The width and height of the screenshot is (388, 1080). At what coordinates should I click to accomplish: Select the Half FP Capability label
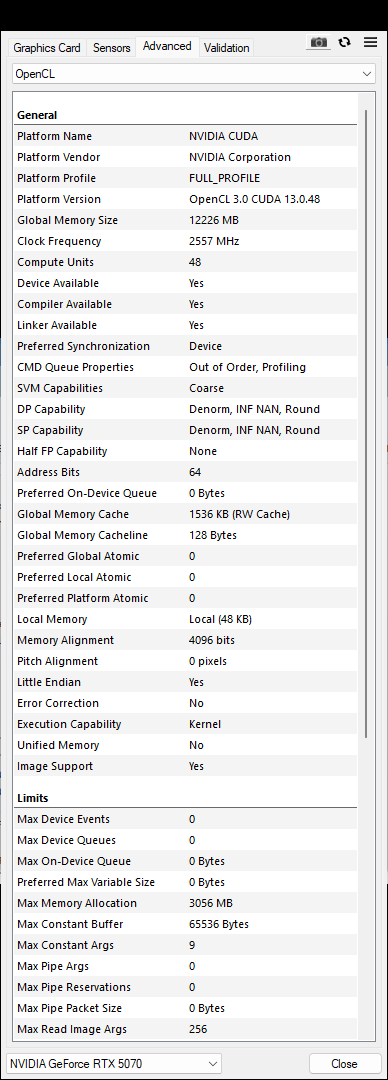click(62, 451)
